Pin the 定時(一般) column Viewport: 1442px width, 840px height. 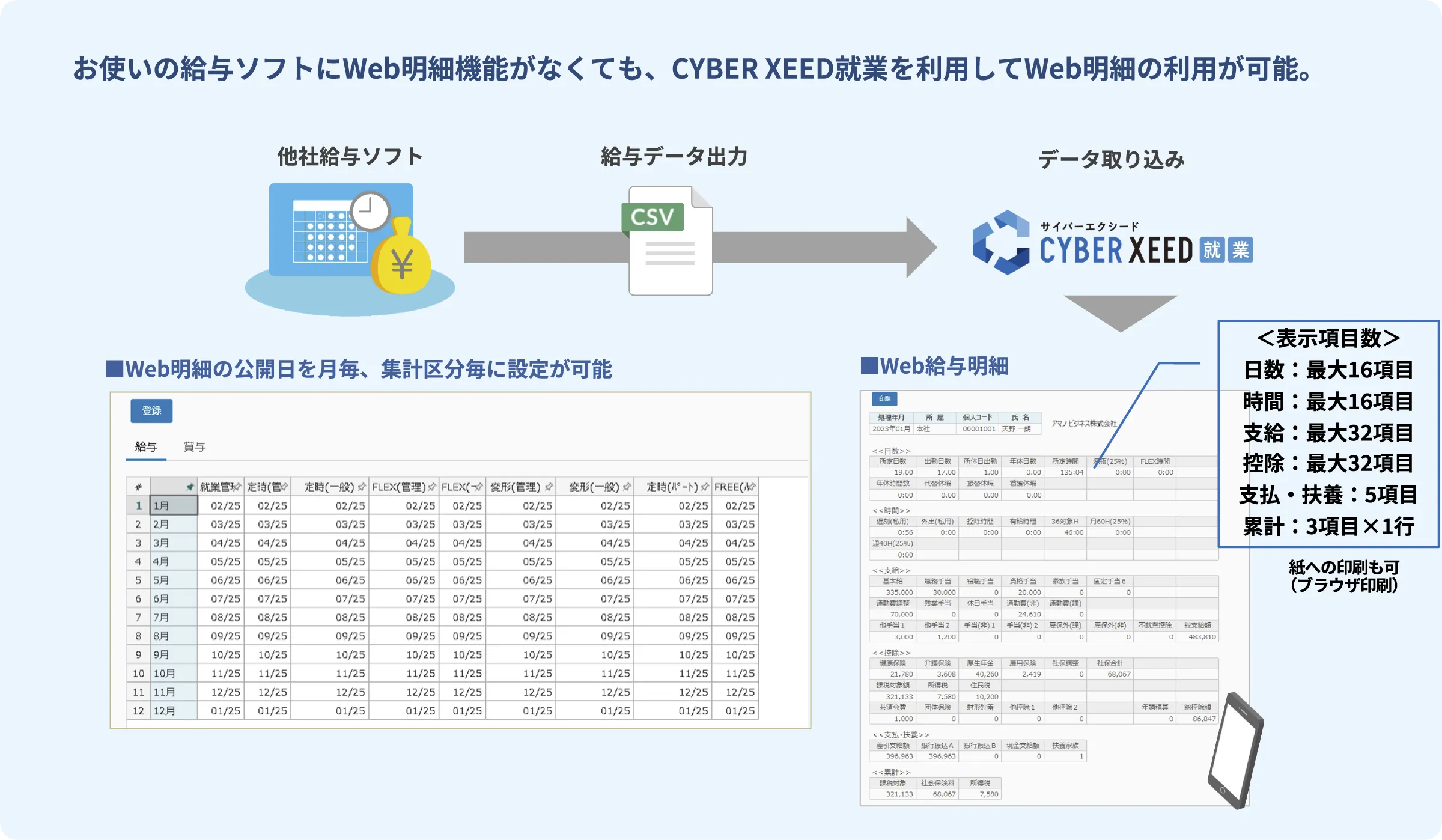click(x=362, y=487)
